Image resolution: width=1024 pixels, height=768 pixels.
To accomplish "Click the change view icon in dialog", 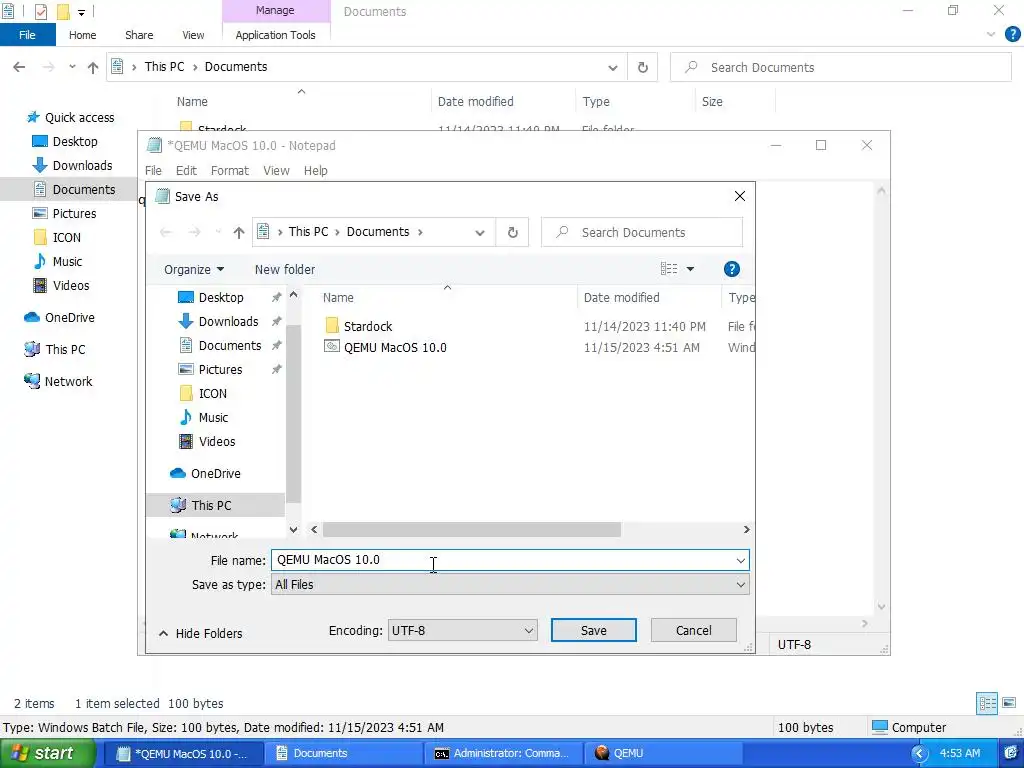I will (669, 269).
